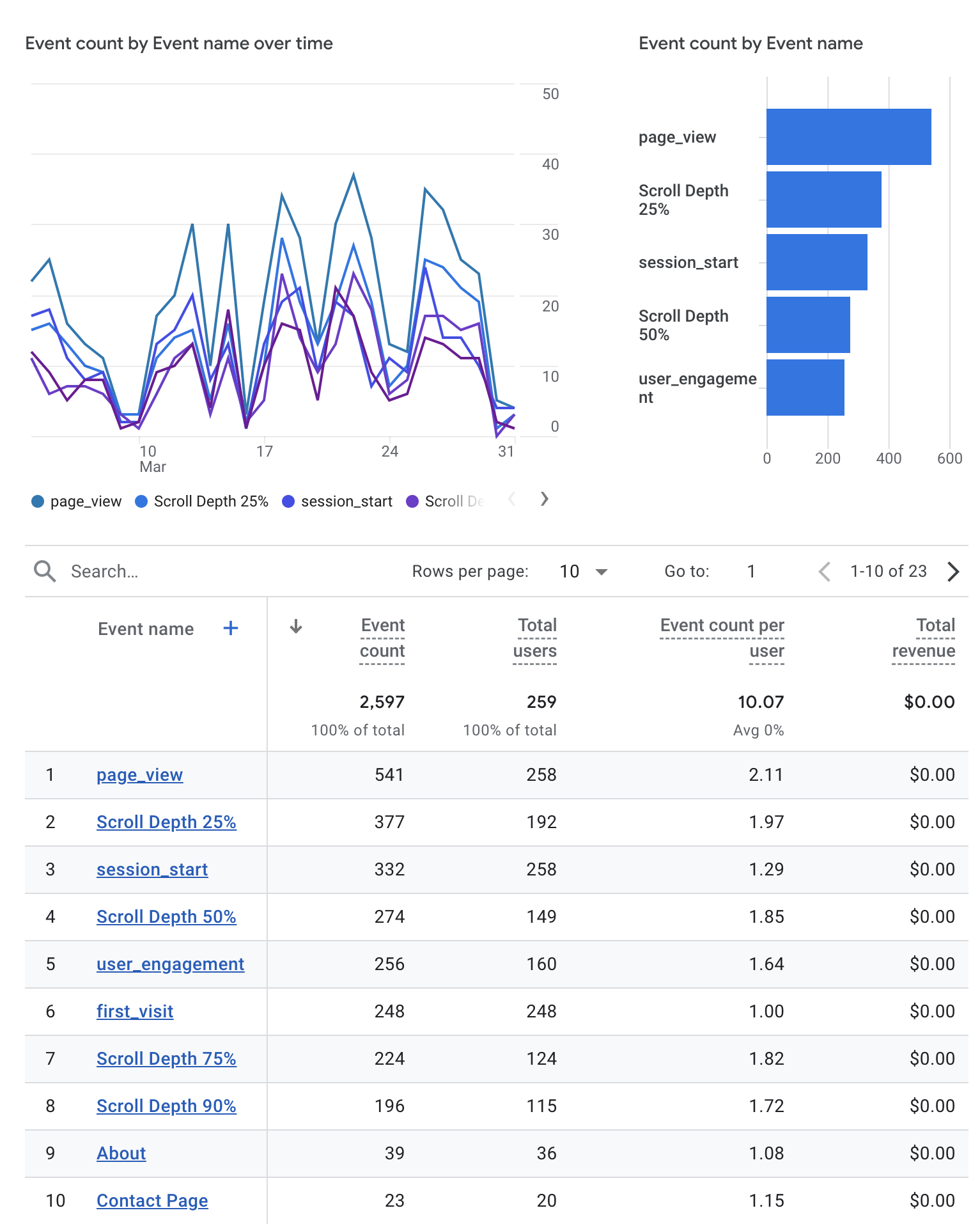Sort by Event count column header
980x1231 pixels.
pos(382,638)
